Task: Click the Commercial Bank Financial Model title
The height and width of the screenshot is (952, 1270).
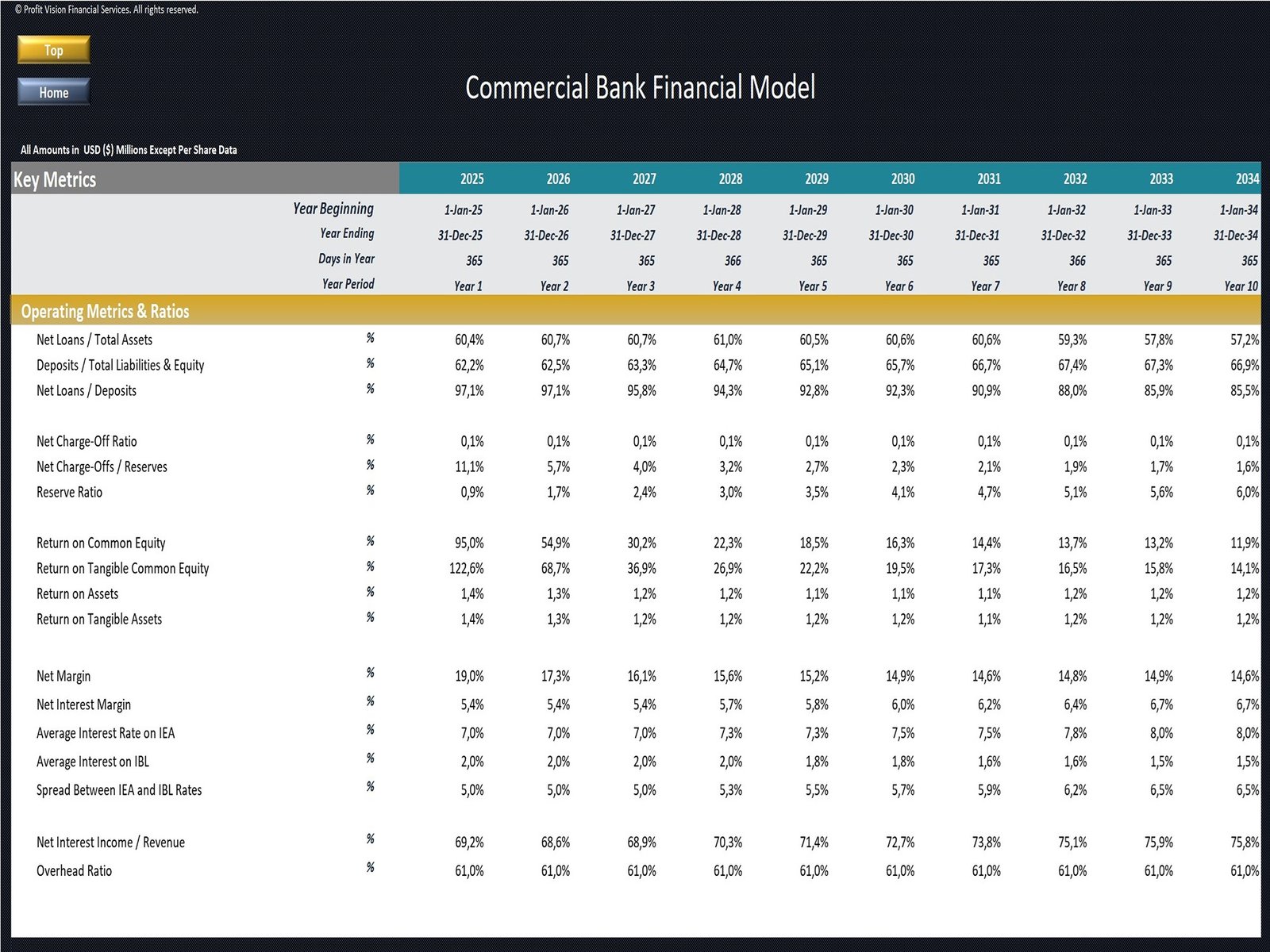Action: [x=640, y=87]
